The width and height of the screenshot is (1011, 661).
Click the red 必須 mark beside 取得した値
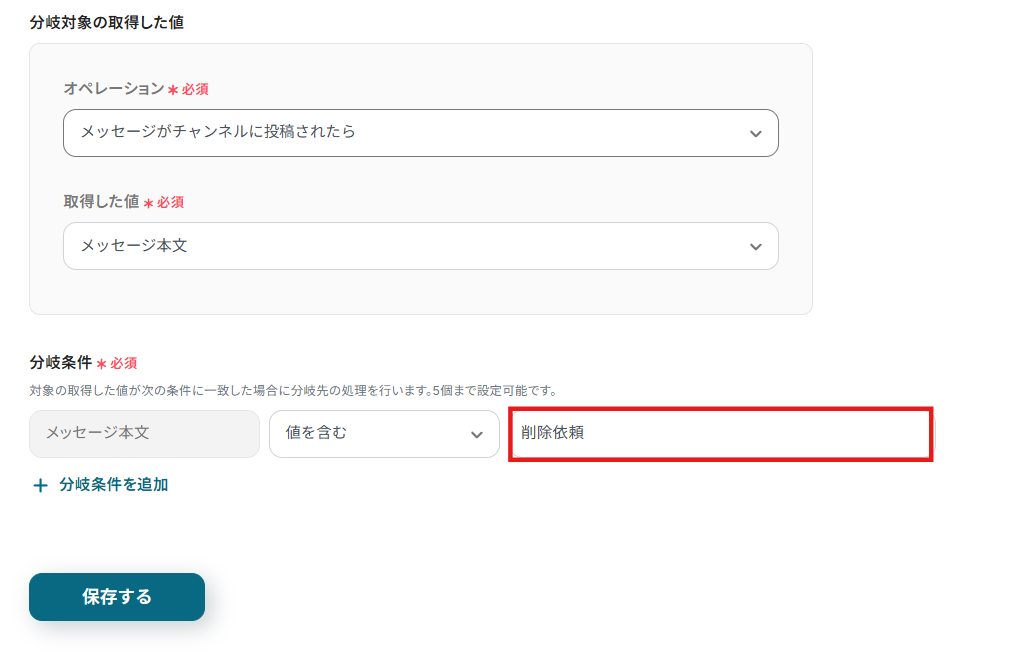[170, 202]
